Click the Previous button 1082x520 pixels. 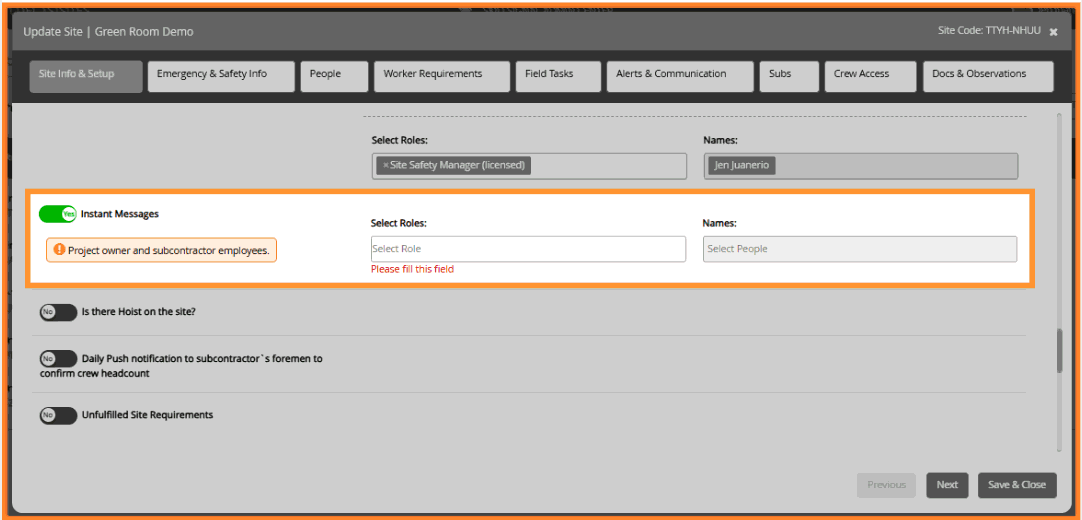click(886, 485)
